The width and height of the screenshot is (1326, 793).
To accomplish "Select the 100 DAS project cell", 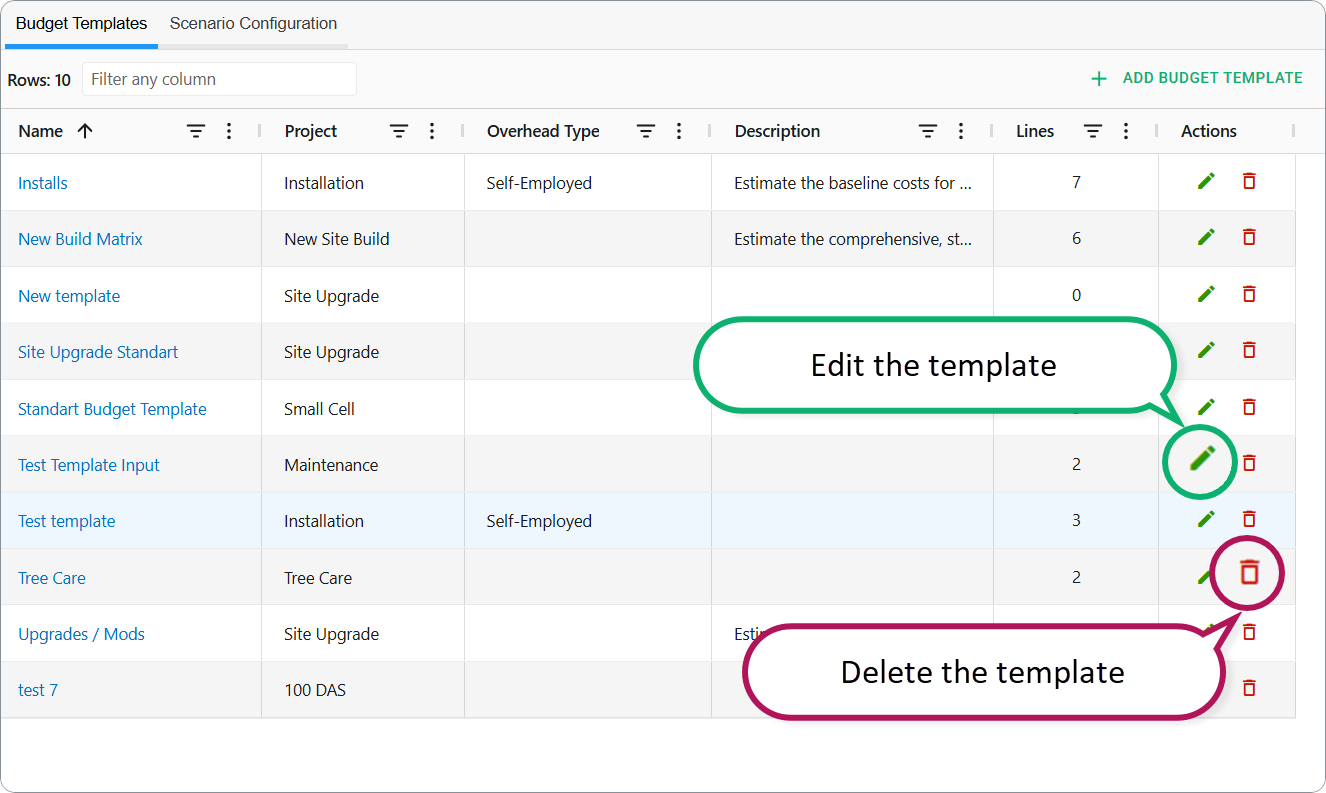I will pyautogui.click(x=363, y=690).
